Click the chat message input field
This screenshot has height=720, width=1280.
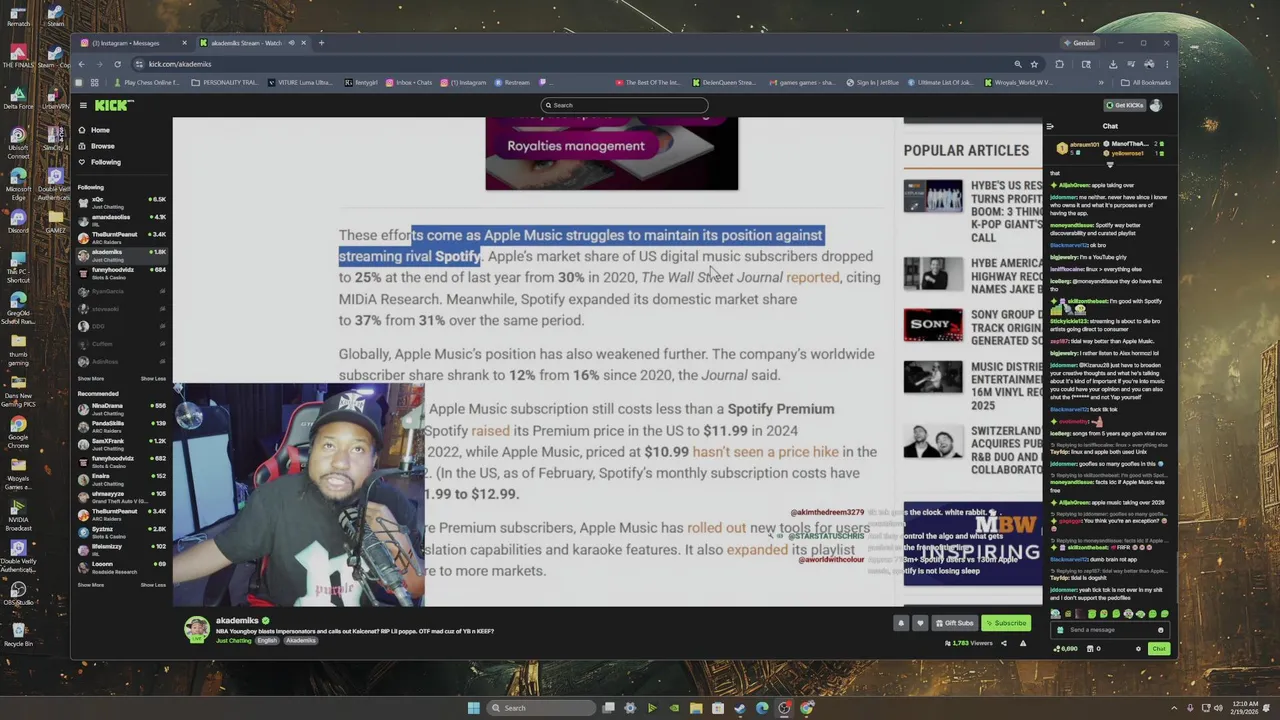click(1110, 630)
